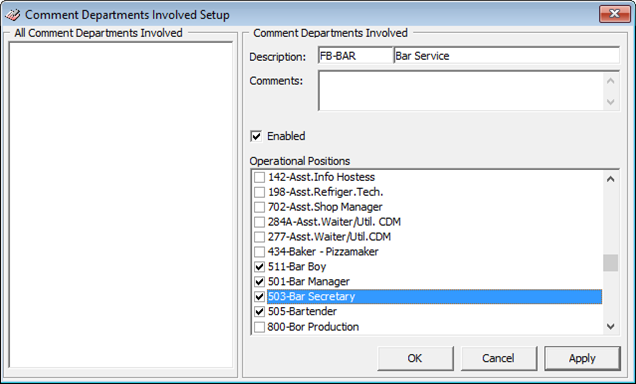Select the 198-Asst.Refriger.Tech. row text
This screenshot has width=636, height=384.
pos(325,192)
